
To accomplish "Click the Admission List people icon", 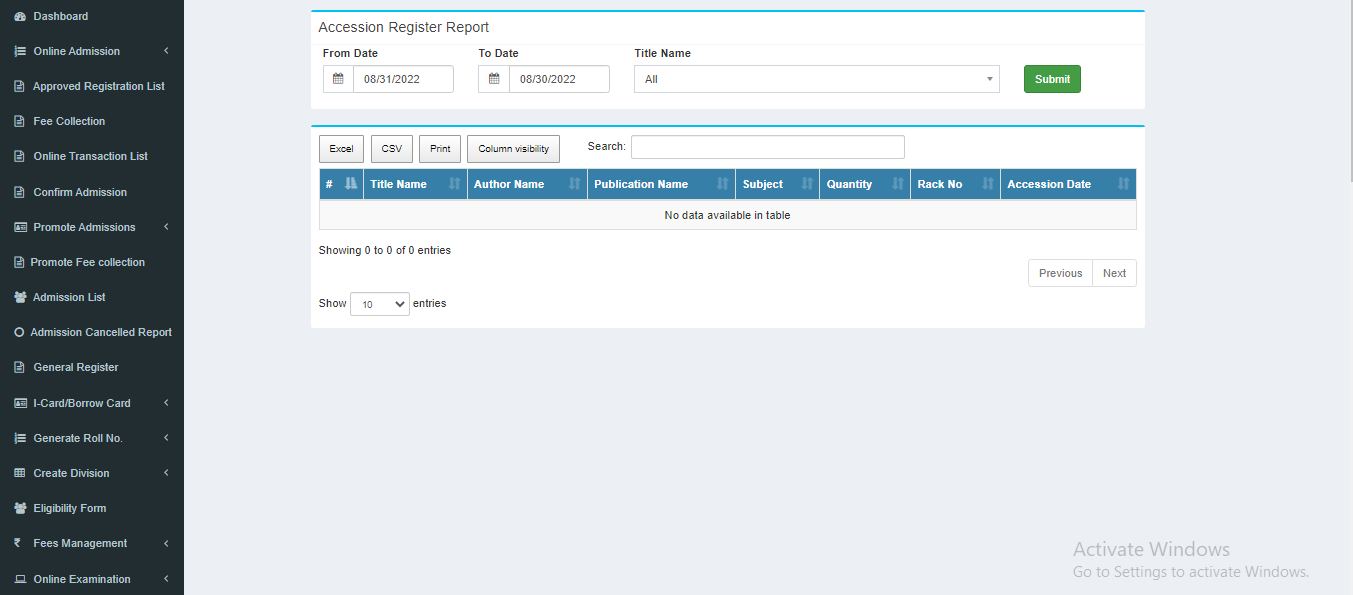I will 19,297.
